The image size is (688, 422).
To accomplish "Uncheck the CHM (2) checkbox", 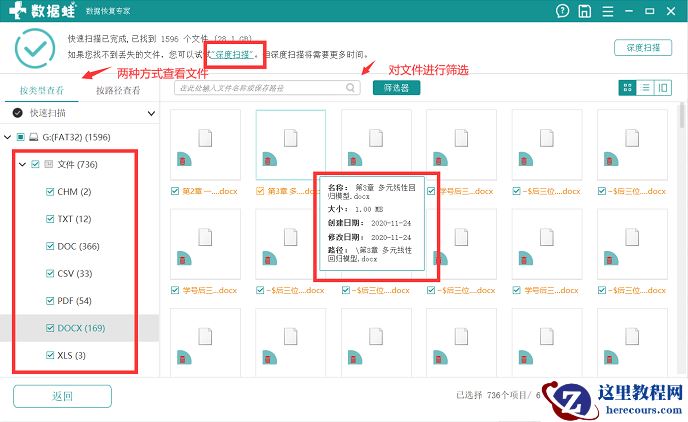I will point(50,192).
